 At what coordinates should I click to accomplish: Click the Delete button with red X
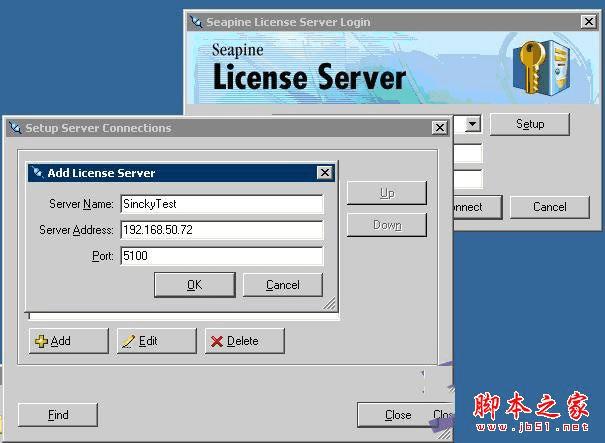245,341
